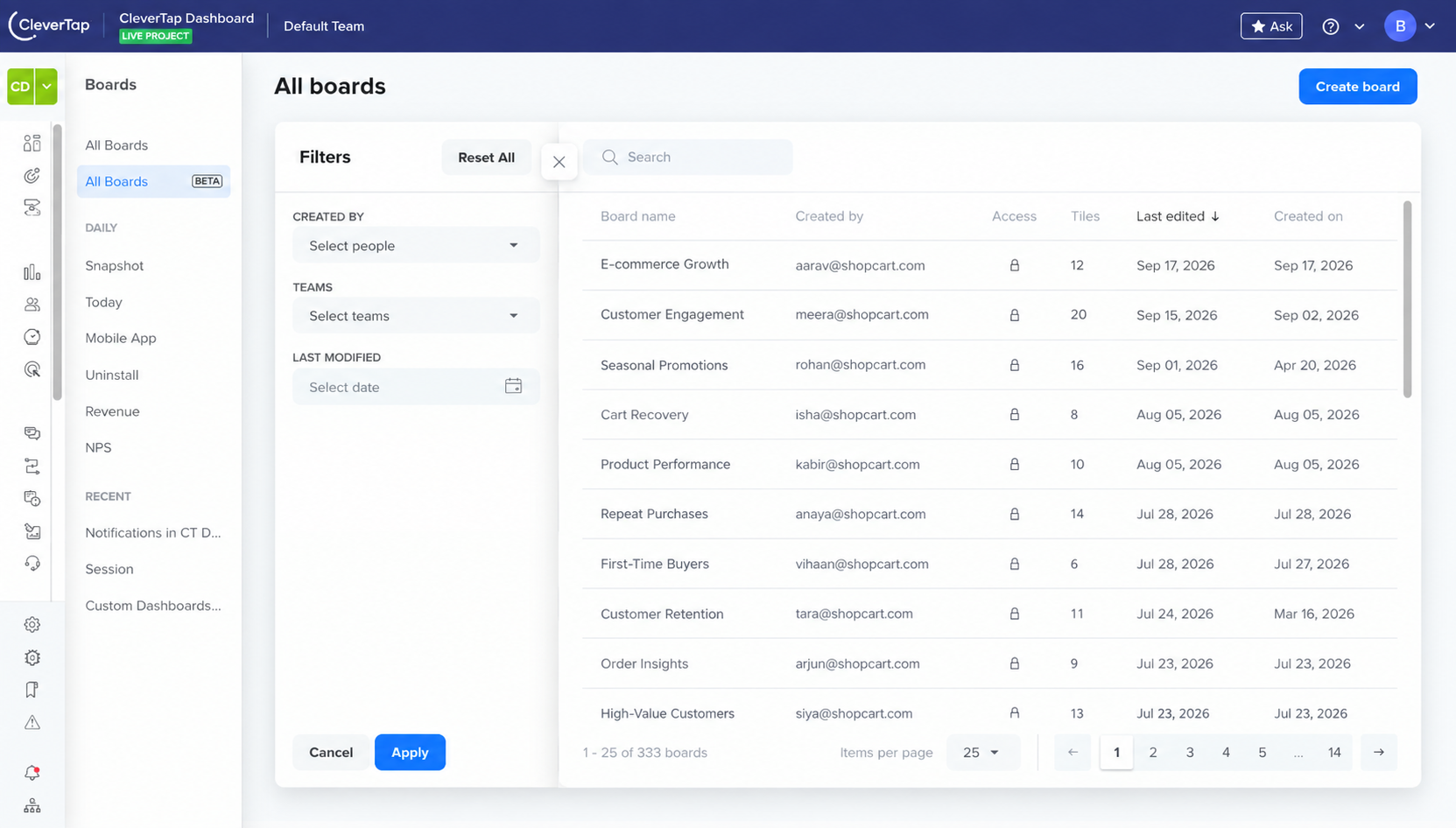Click the Select date field
Viewport: 1456px width, 828px height.
(416, 387)
